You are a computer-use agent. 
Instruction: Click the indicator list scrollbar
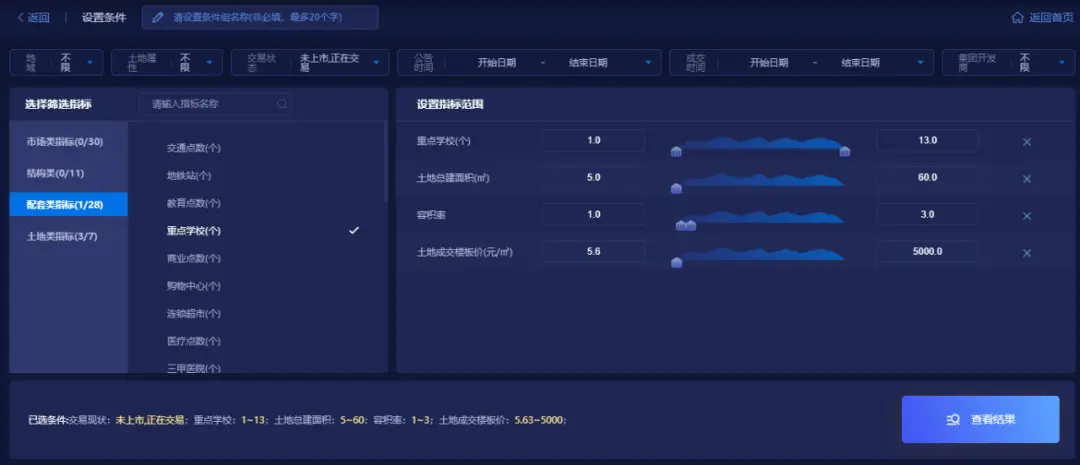point(385,163)
